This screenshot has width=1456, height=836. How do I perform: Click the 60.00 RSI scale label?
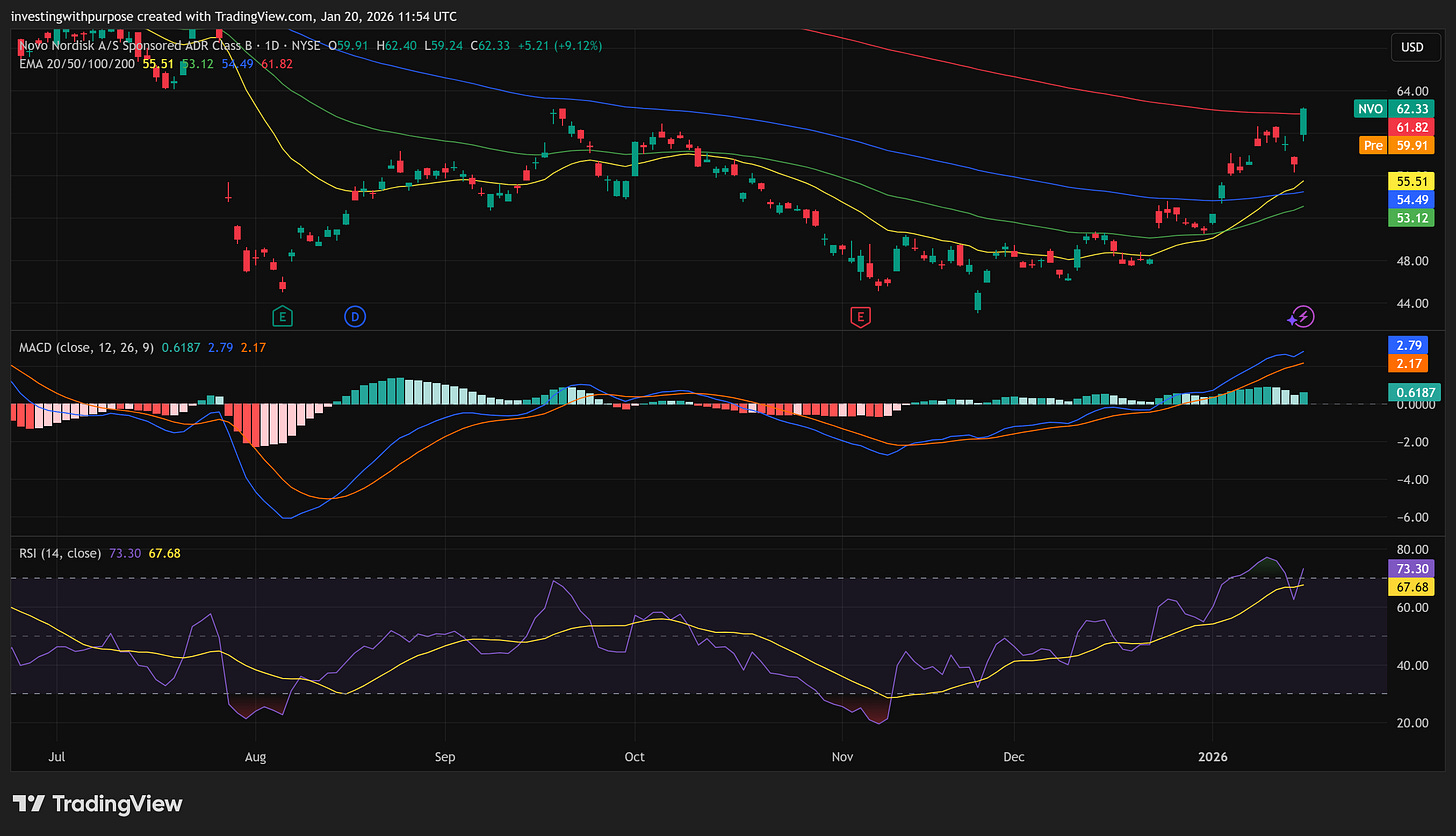point(1411,608)
